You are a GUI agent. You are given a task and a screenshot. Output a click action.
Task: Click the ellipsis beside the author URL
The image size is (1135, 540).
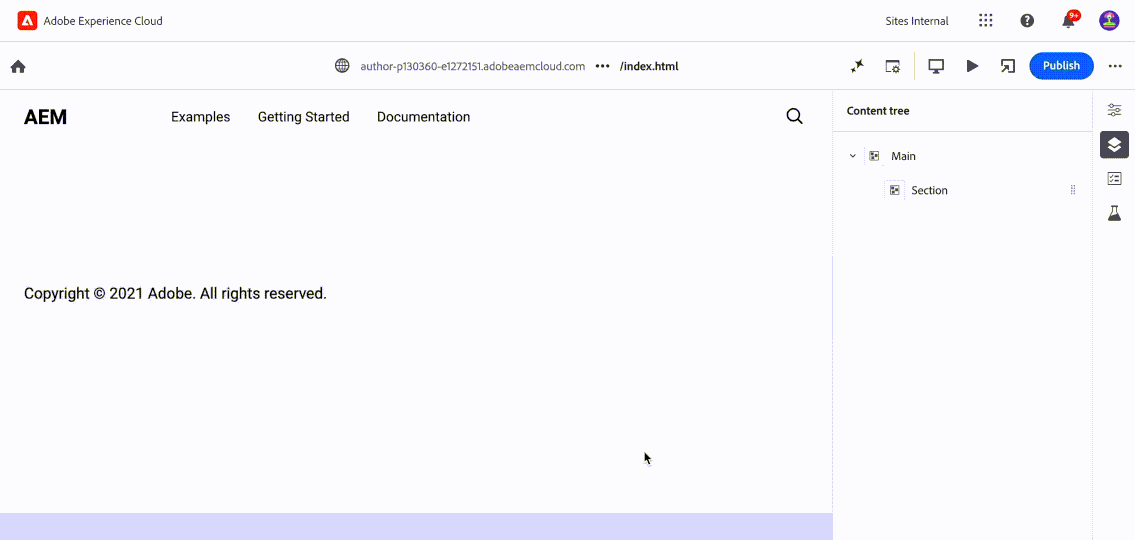602,67
